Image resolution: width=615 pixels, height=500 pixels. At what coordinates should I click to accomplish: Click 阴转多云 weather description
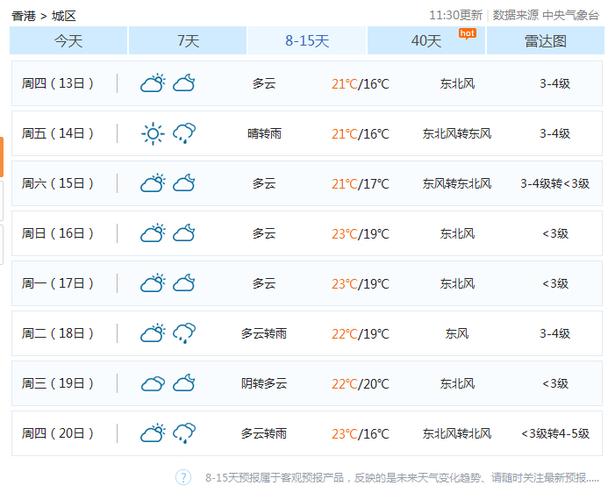tap(264, 384)
